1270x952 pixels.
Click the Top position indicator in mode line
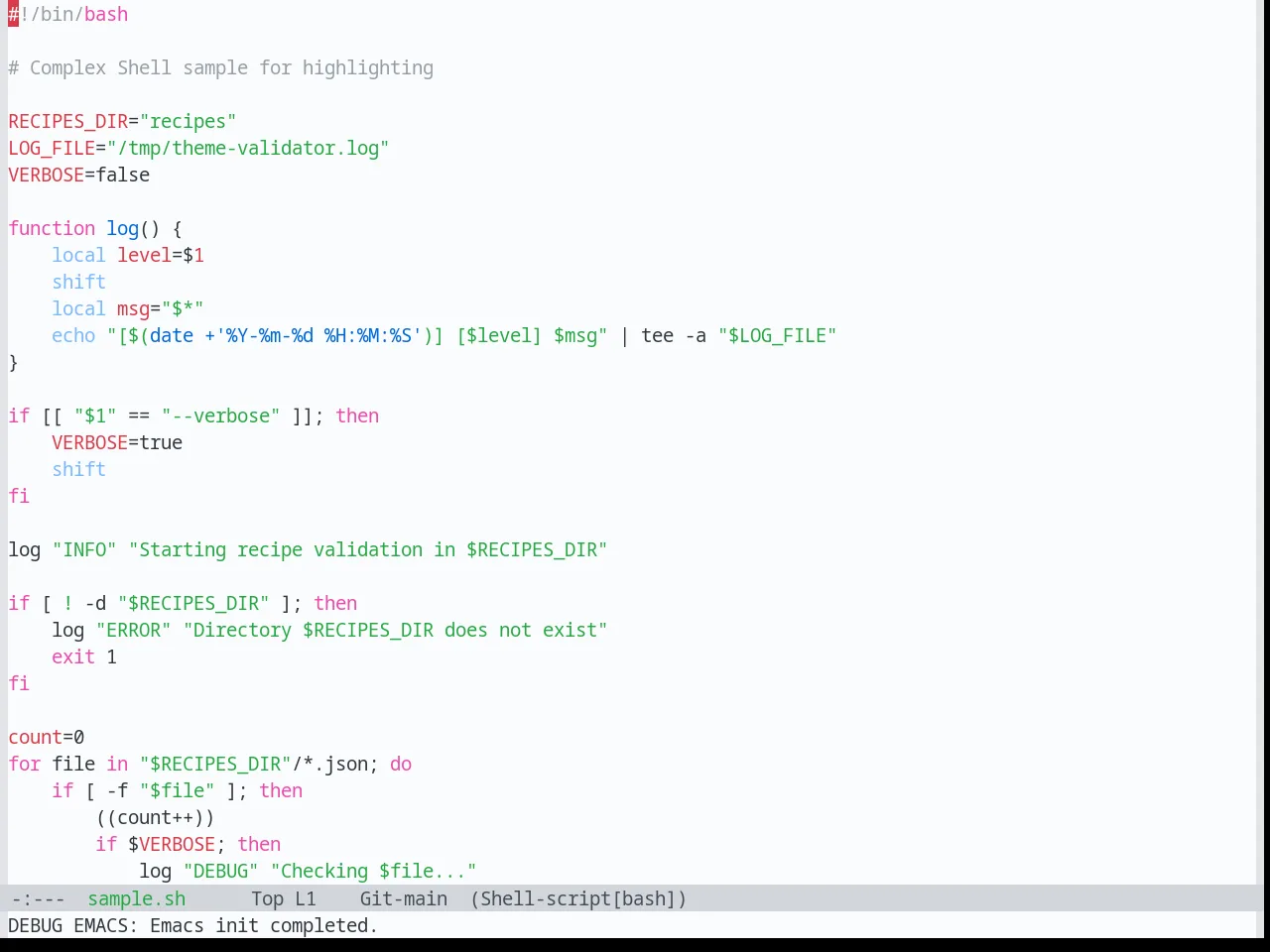coord(267,898)
